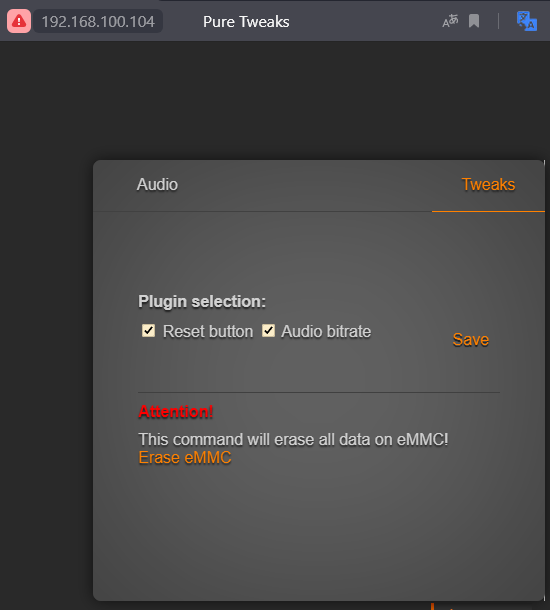Click the Pure Tweaks page title
The image size is (550, 610).
[246, 22]
